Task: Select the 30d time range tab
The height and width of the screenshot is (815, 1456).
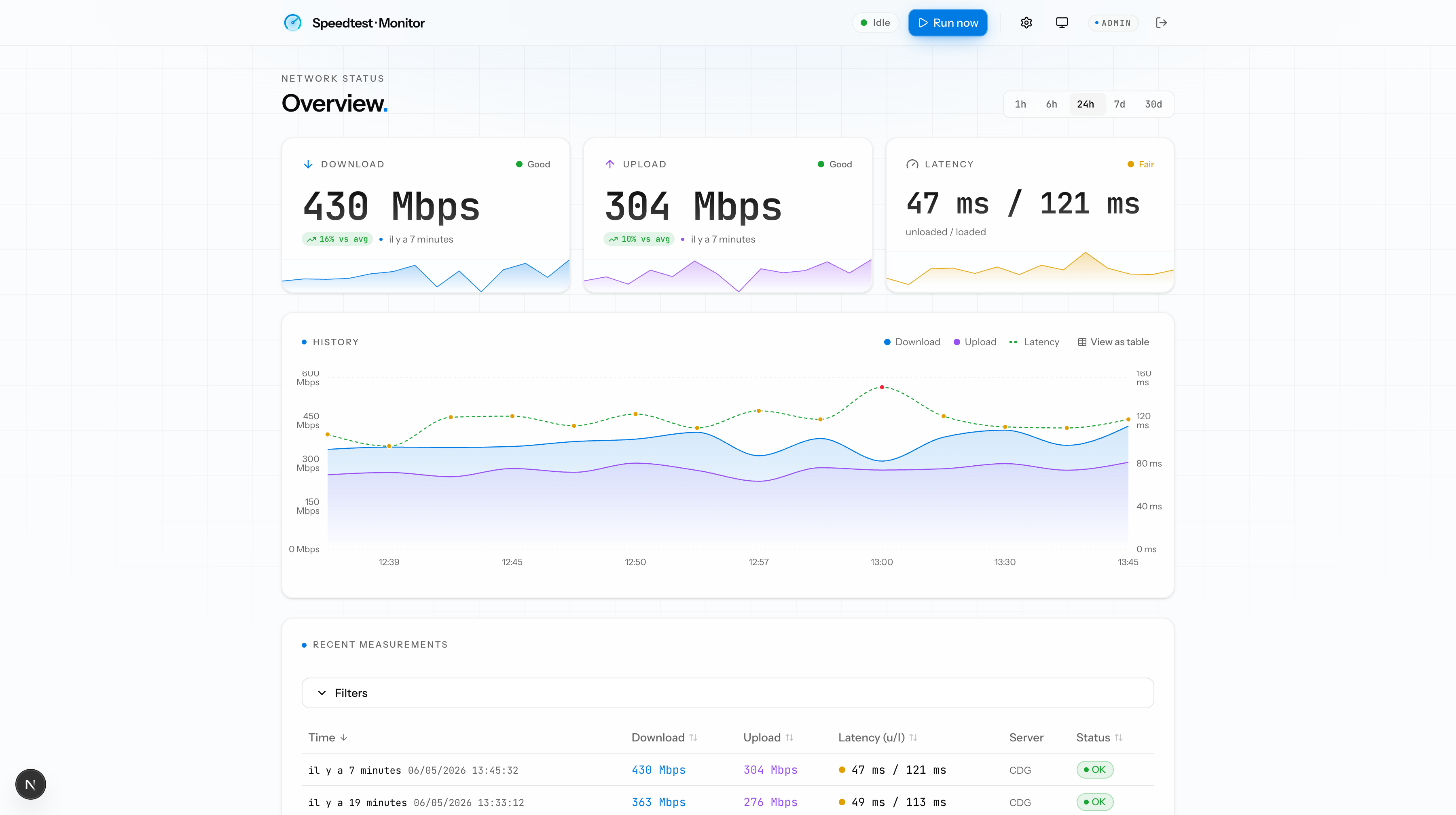Action: tap(1153, 104)
